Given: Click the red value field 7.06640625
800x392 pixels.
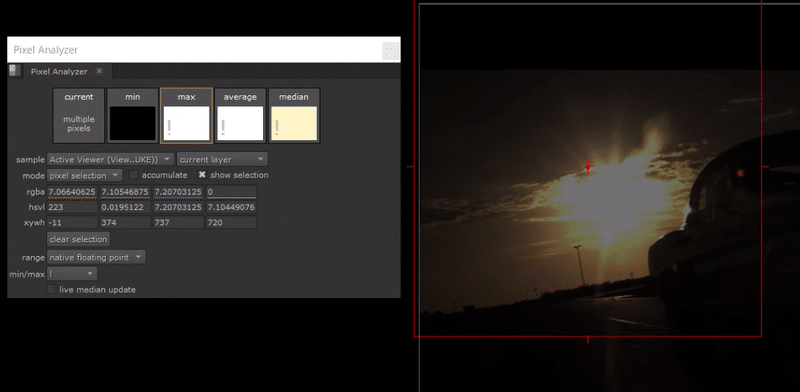Looking at the screenshot, I should pyautogui.click(x=72, y=191).
